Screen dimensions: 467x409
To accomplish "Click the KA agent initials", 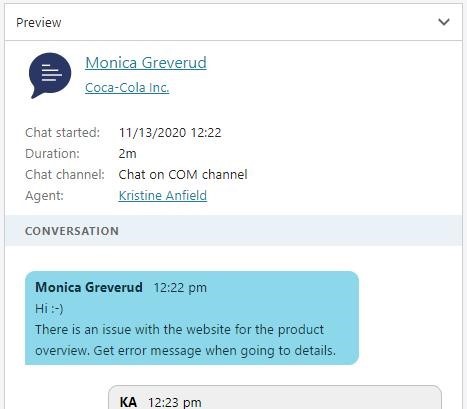I will coord(128,402).
